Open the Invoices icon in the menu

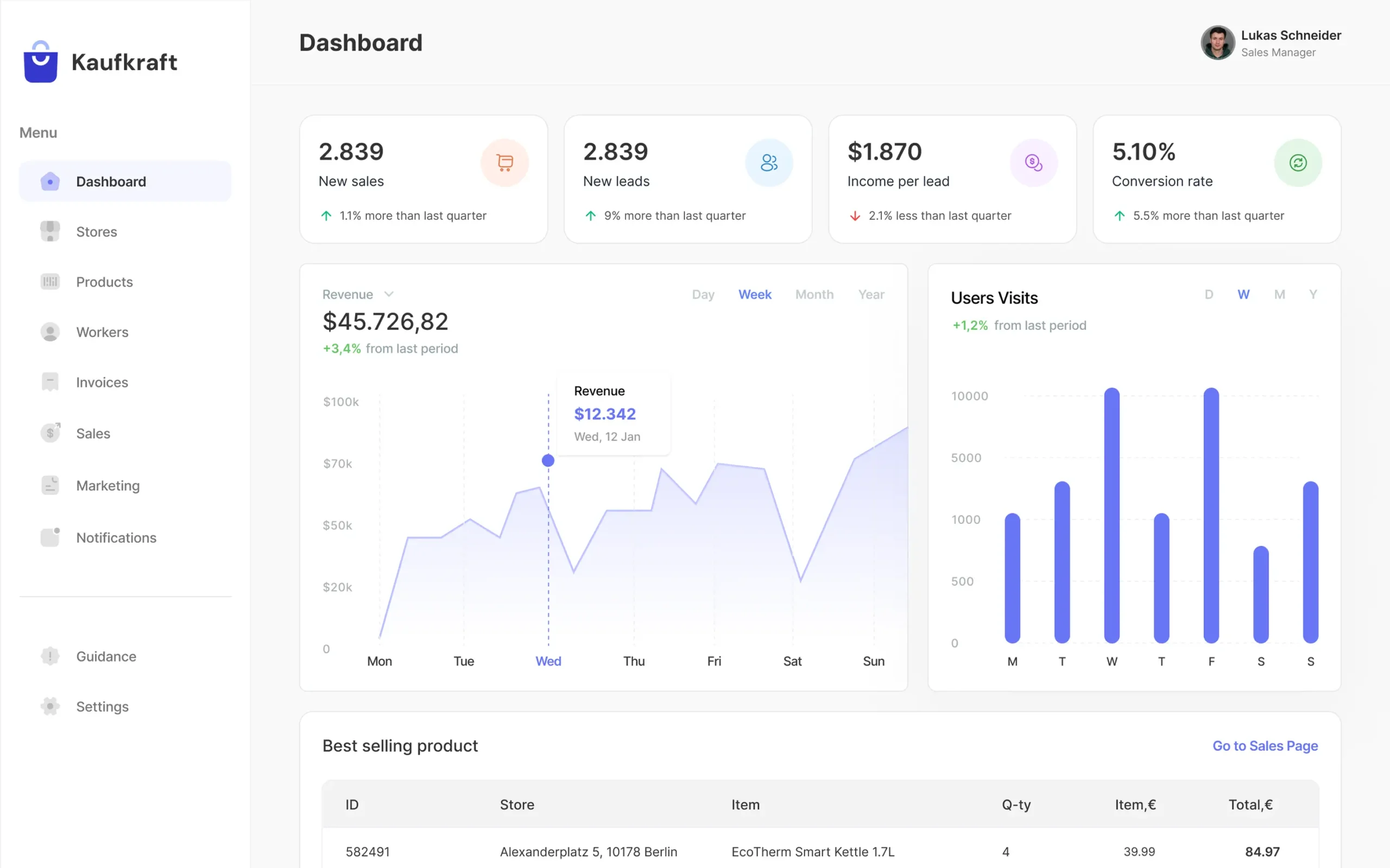pos(50,382)
